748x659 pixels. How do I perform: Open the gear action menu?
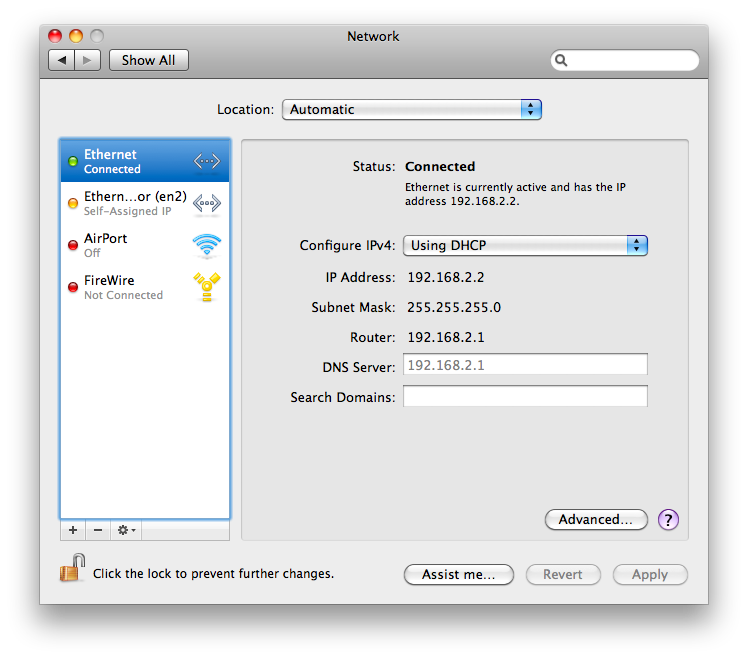(126, 530)
